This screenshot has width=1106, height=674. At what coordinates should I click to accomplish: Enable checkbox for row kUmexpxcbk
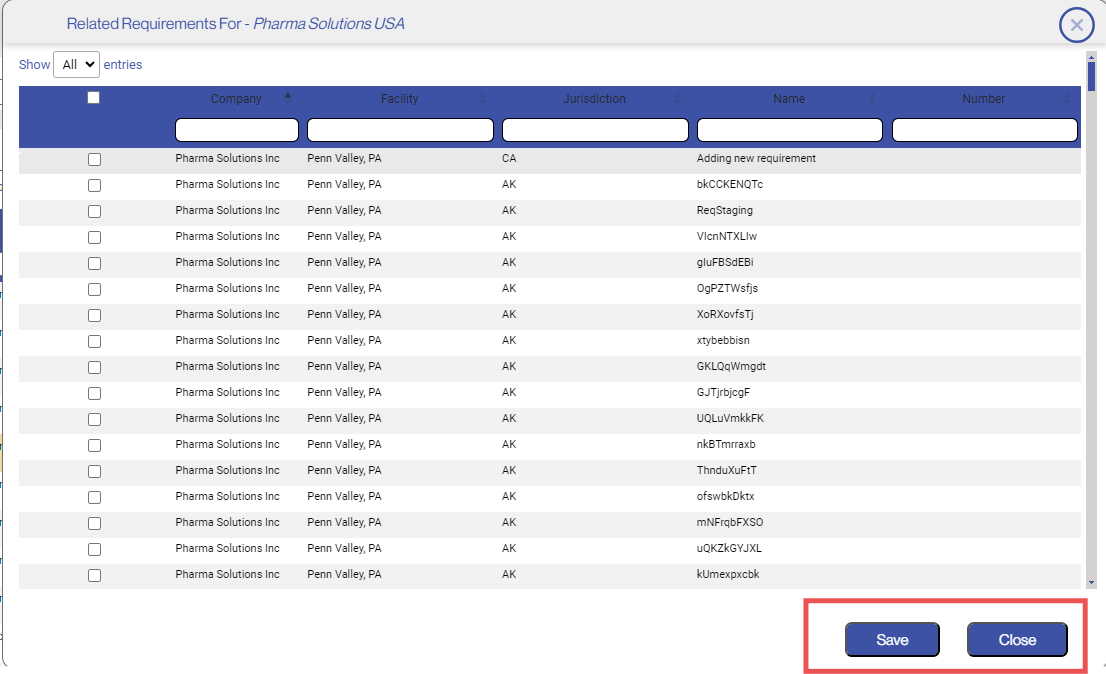94,575
